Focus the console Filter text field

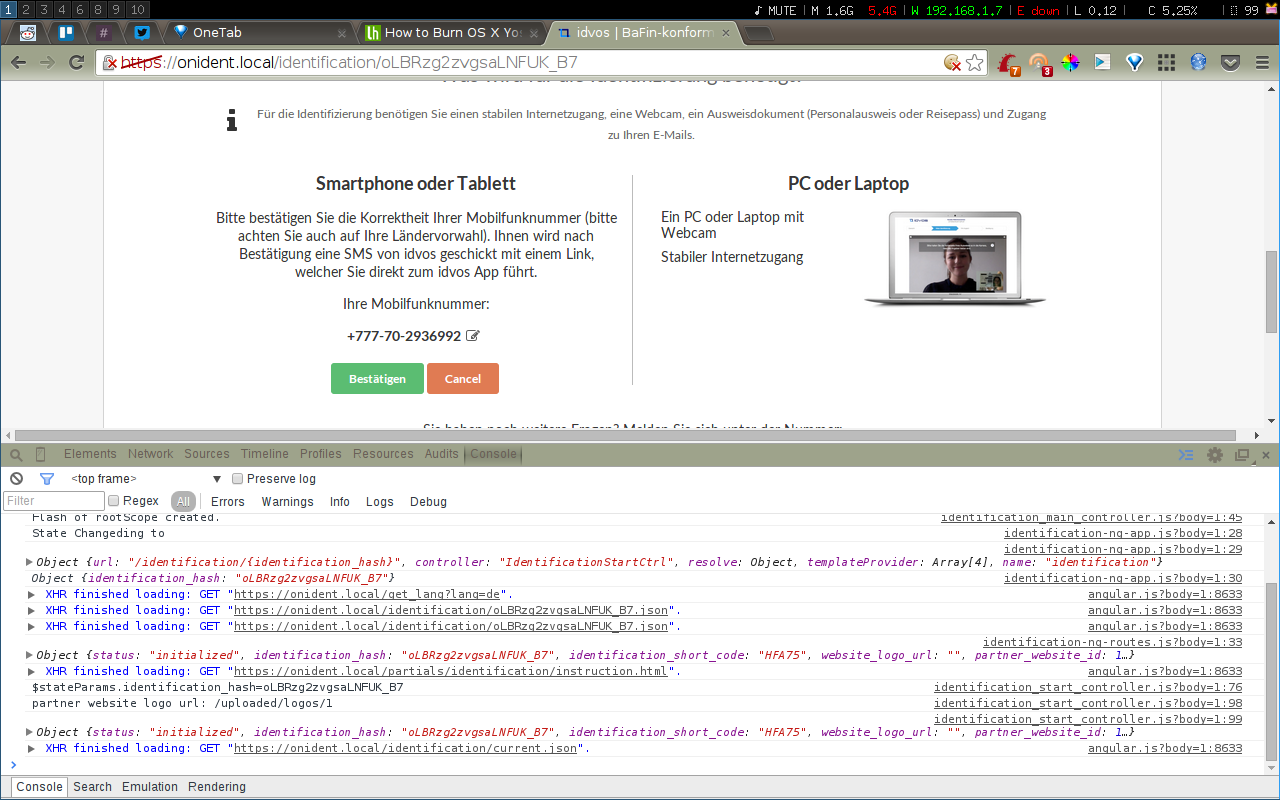54,501
